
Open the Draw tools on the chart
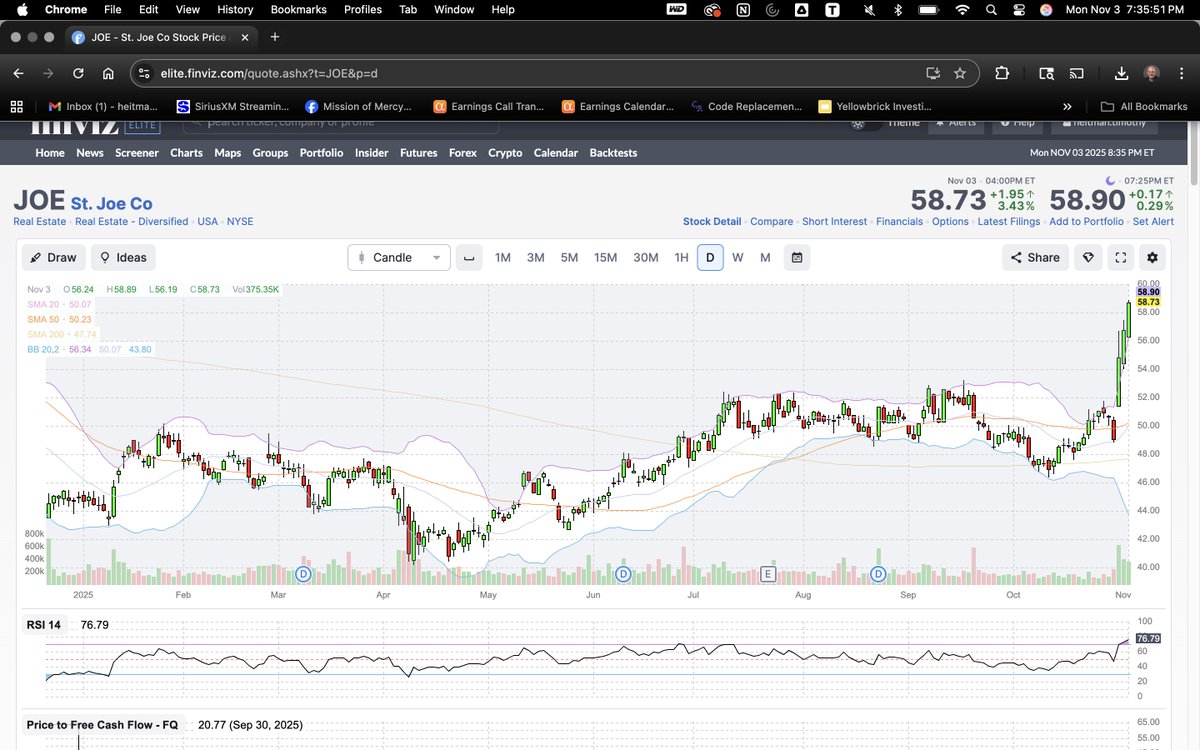pos(52,257)
